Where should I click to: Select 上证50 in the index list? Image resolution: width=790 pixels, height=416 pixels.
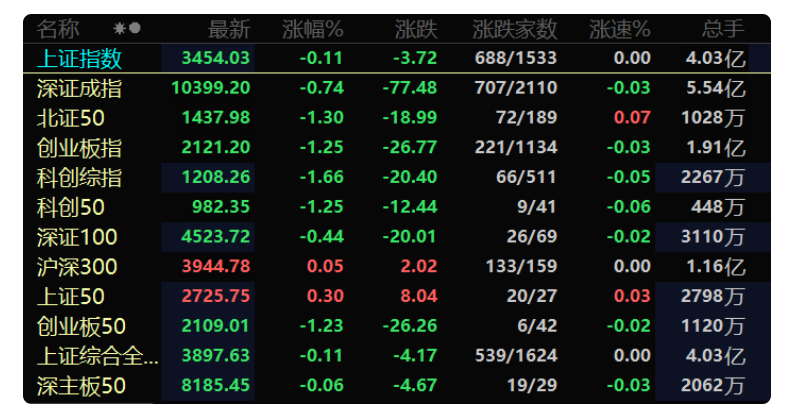[x=397, y=296]
